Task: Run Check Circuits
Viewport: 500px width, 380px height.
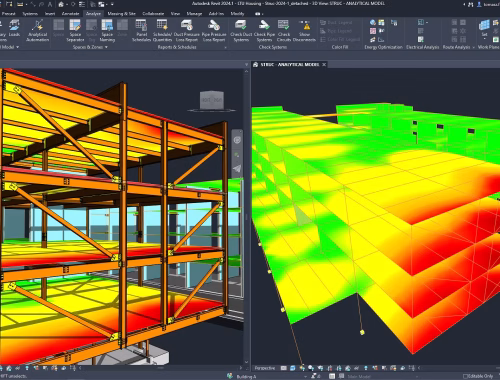Action: [284, 30]
